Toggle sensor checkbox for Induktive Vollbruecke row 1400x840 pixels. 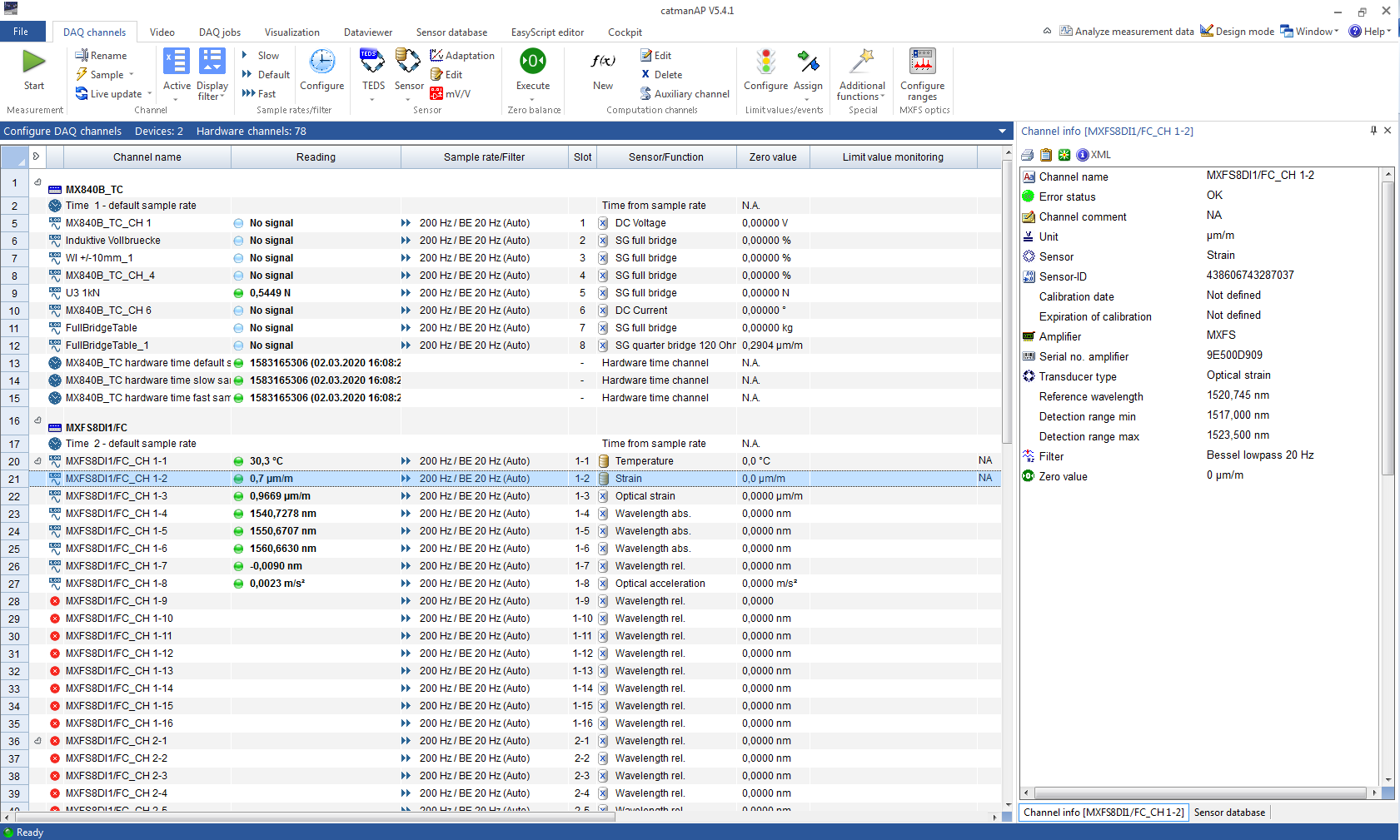pos(603,241)
